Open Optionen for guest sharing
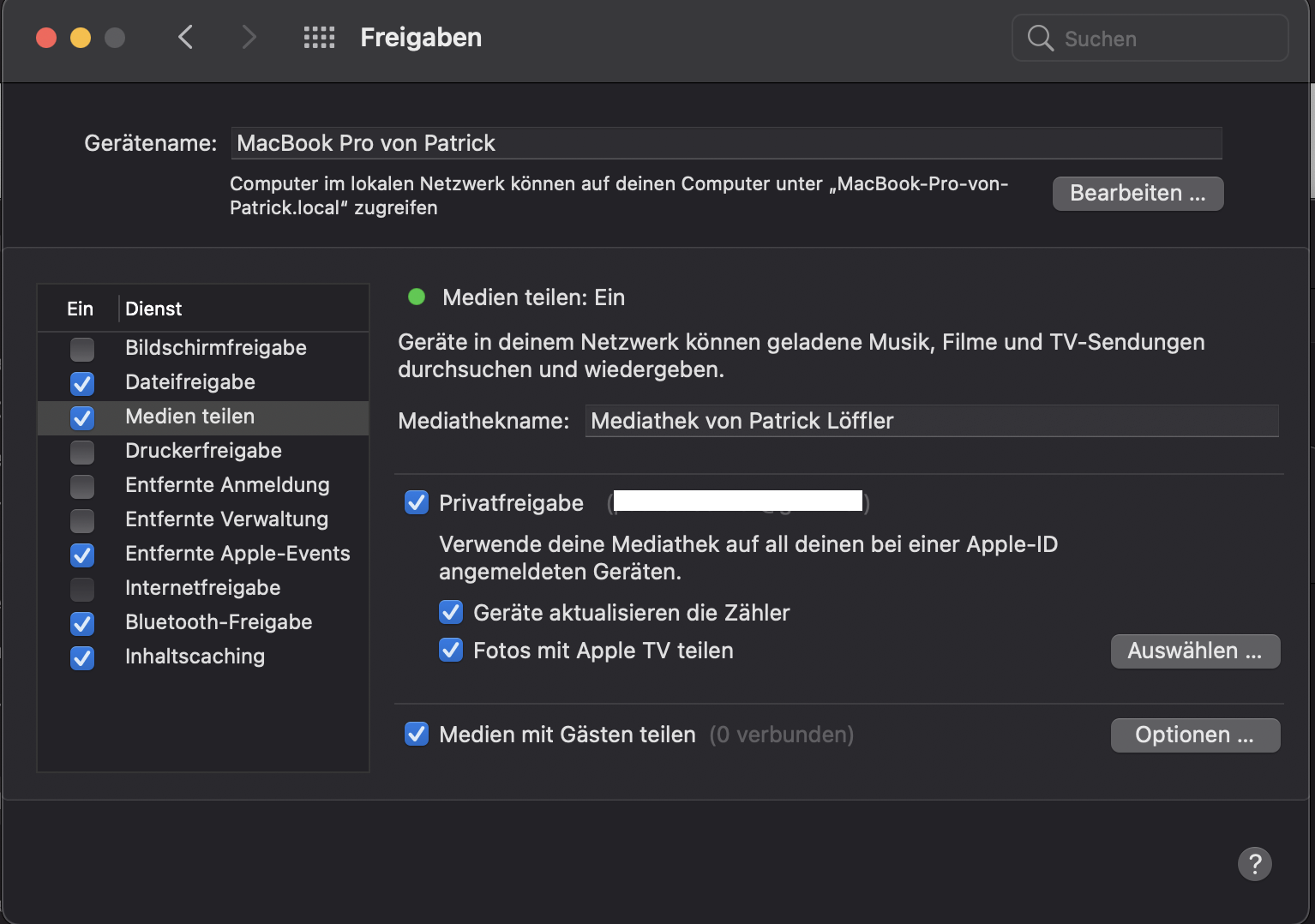1315x924 pixels. [1195, 735]
